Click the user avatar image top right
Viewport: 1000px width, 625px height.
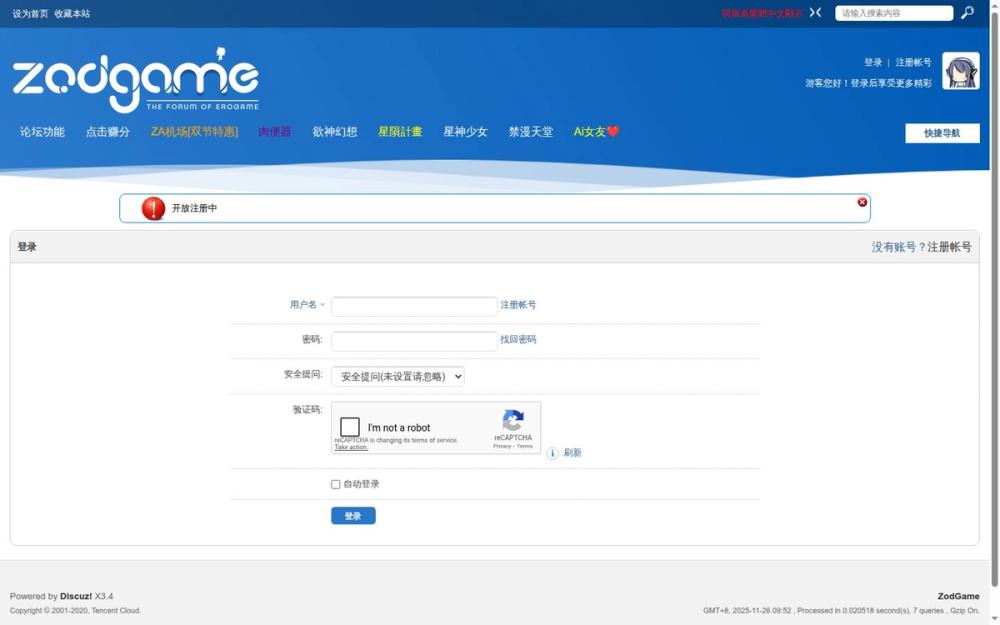pos(959,70)
